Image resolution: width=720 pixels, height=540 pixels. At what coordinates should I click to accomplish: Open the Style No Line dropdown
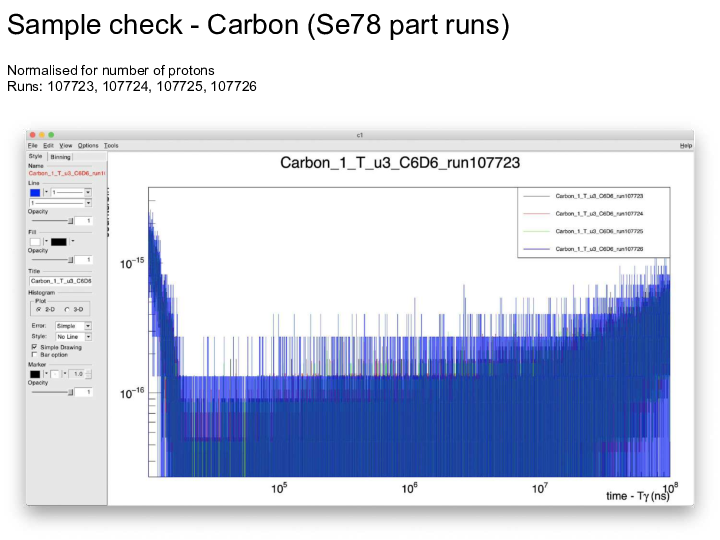tap(73, 337)
